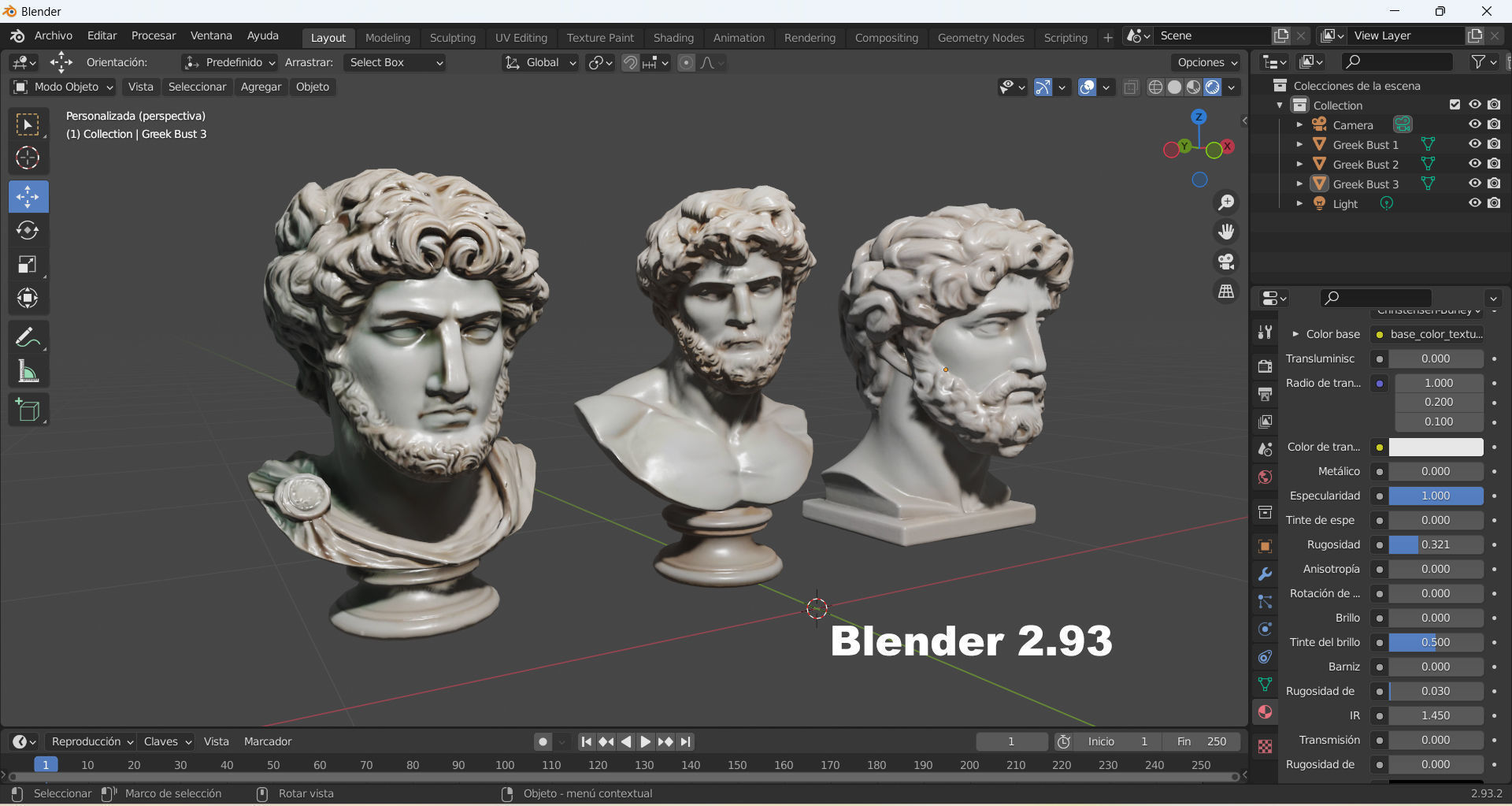Click the Objeto viewport menu button
Viewport: 1512px width, 806px height.
click(313, 87)
